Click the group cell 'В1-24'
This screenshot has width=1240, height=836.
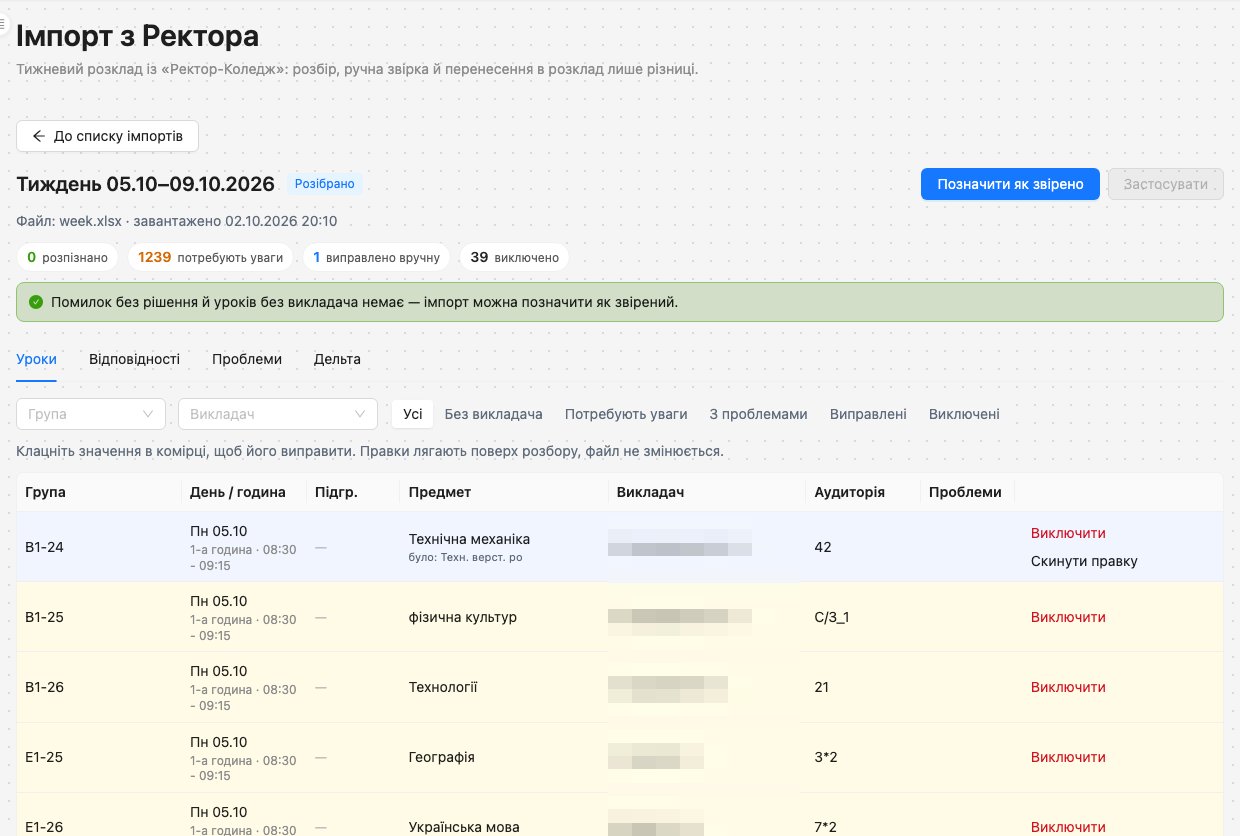click(x=44, y=547)
